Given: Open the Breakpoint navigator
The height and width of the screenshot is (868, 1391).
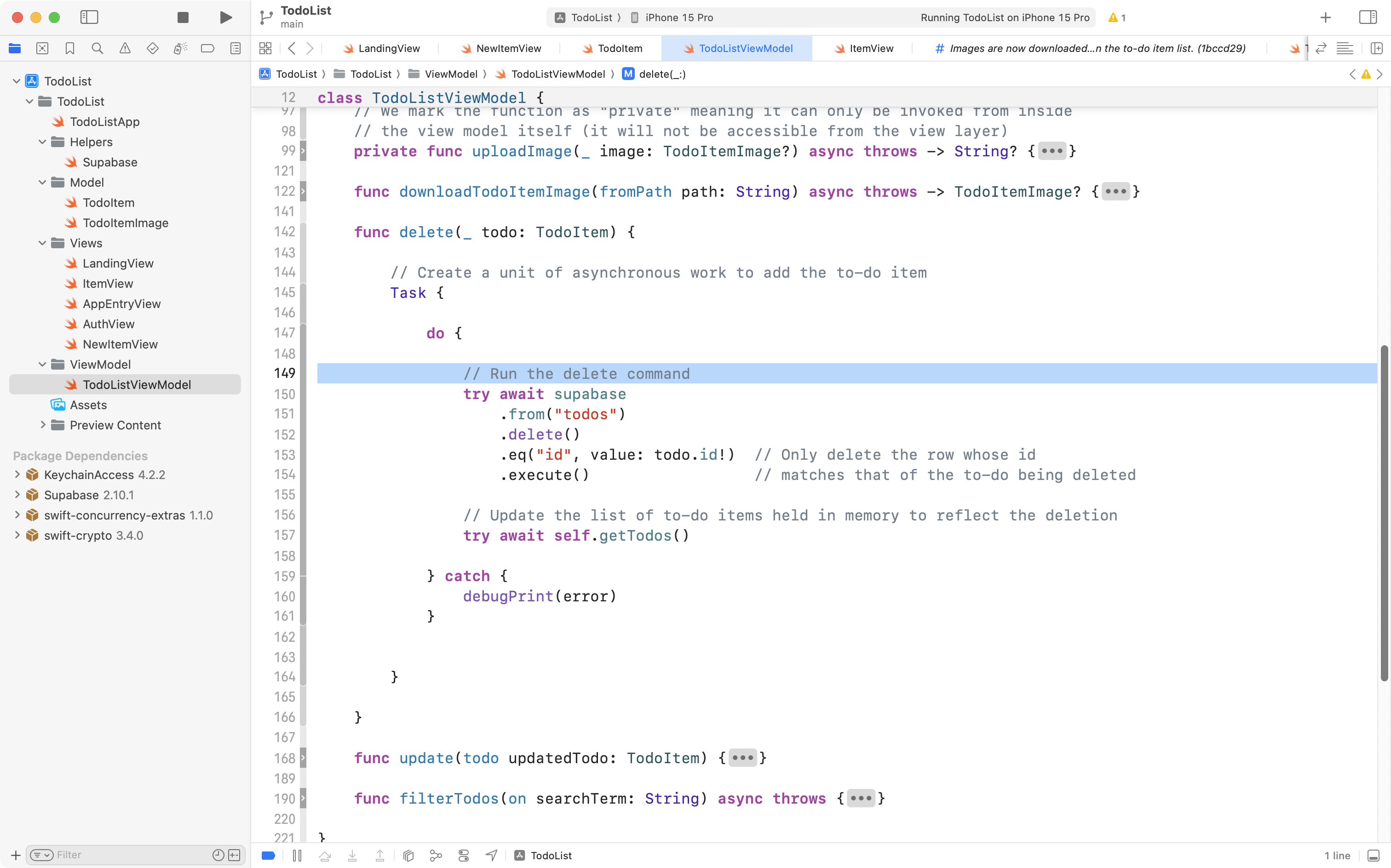Looking at the screenshot, I should pos(207,48).
